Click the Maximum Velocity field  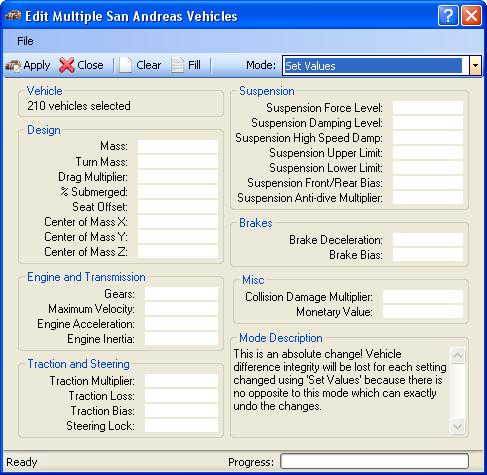(x=181, y=309)
